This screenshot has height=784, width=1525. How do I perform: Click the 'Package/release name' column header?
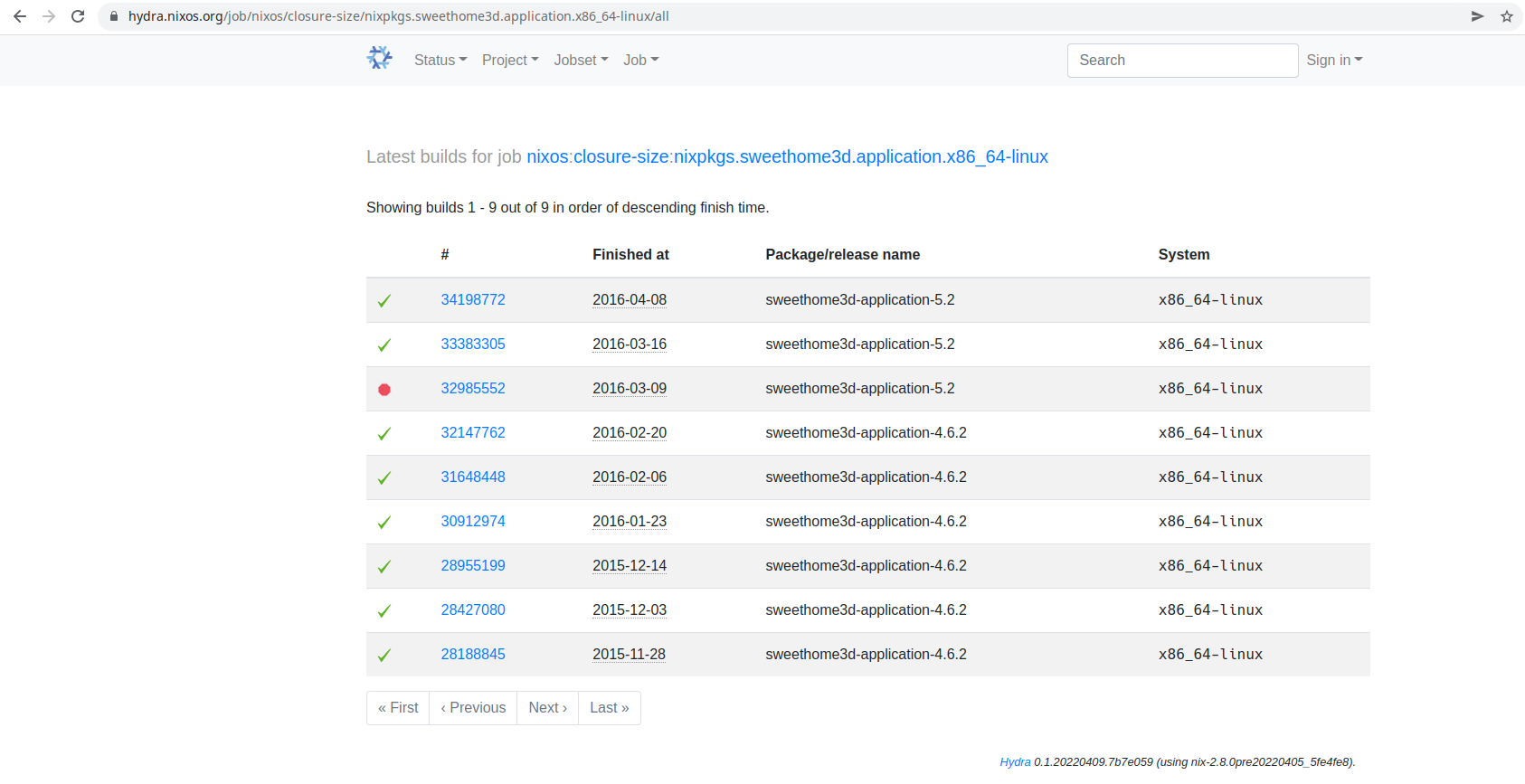[x=842, y=254]
